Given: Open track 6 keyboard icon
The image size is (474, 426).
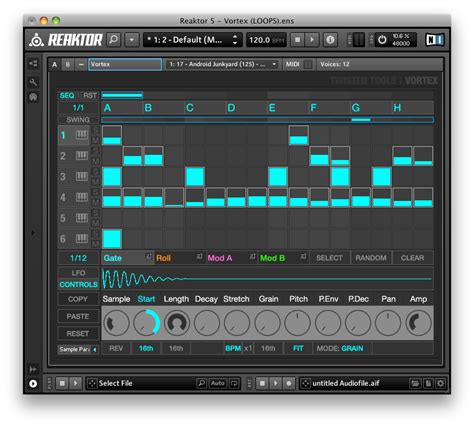Looking at the screenshot, I should [82, 239].
